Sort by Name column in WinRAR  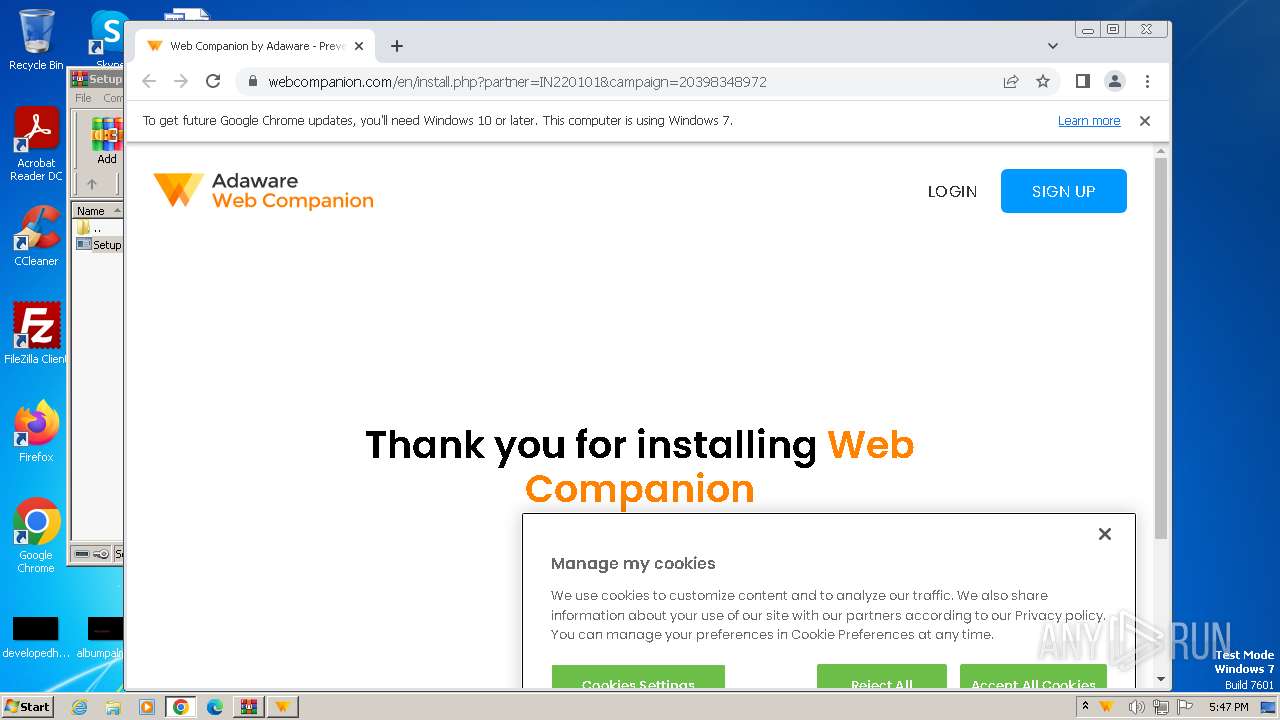coord(97,211)
